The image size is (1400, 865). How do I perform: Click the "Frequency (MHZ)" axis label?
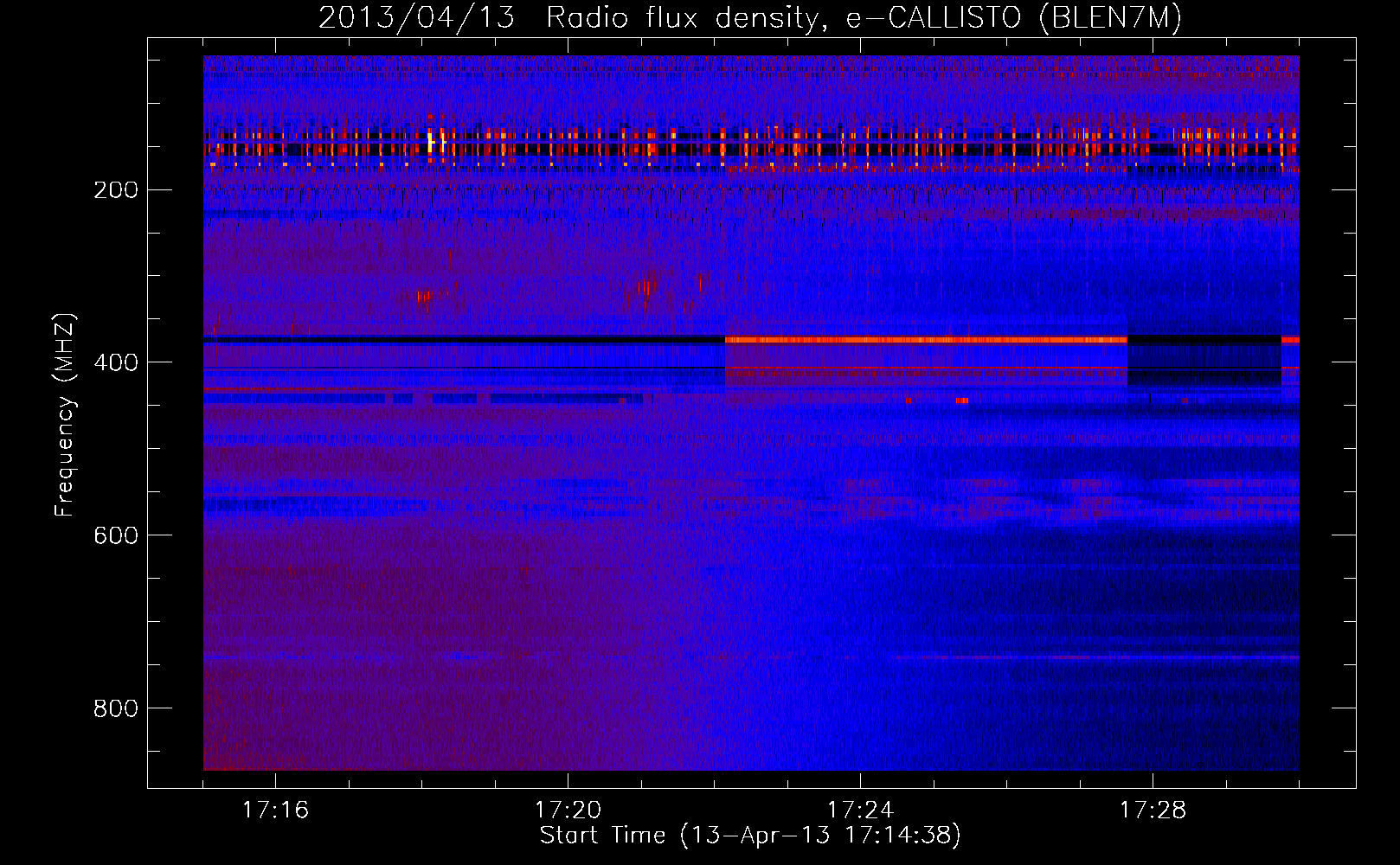(64, 415)
